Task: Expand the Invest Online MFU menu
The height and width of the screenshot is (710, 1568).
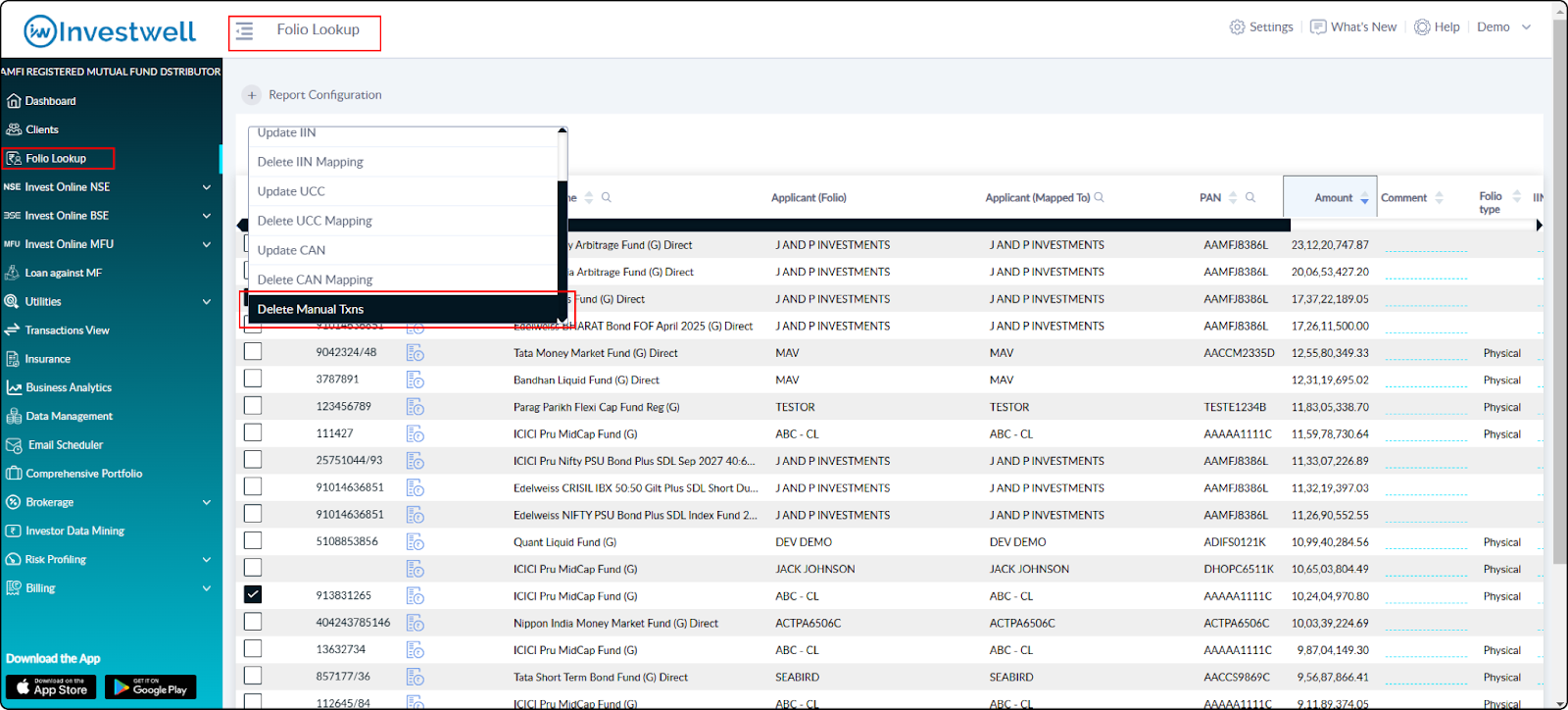Action: tap(207, 244)
